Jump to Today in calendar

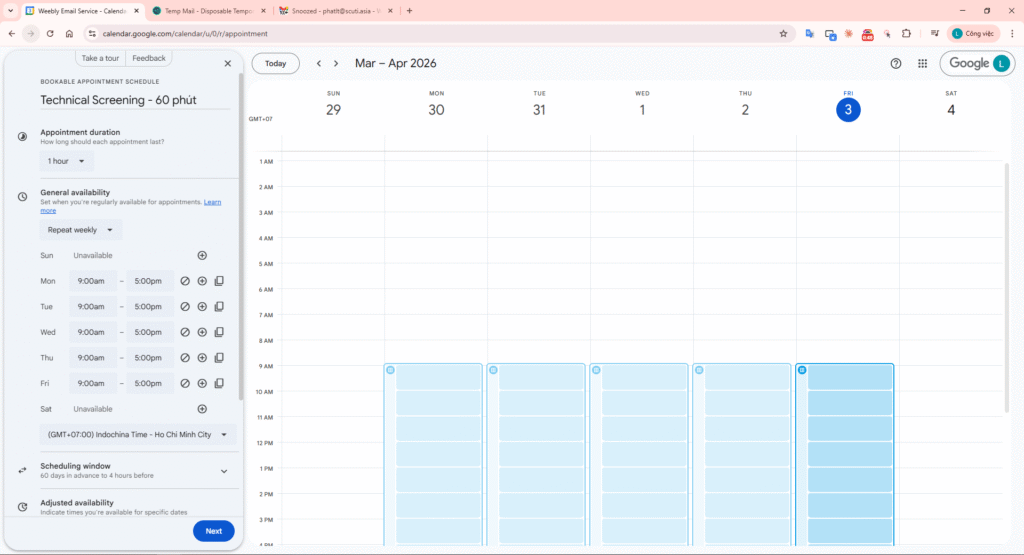pos(275,63)
